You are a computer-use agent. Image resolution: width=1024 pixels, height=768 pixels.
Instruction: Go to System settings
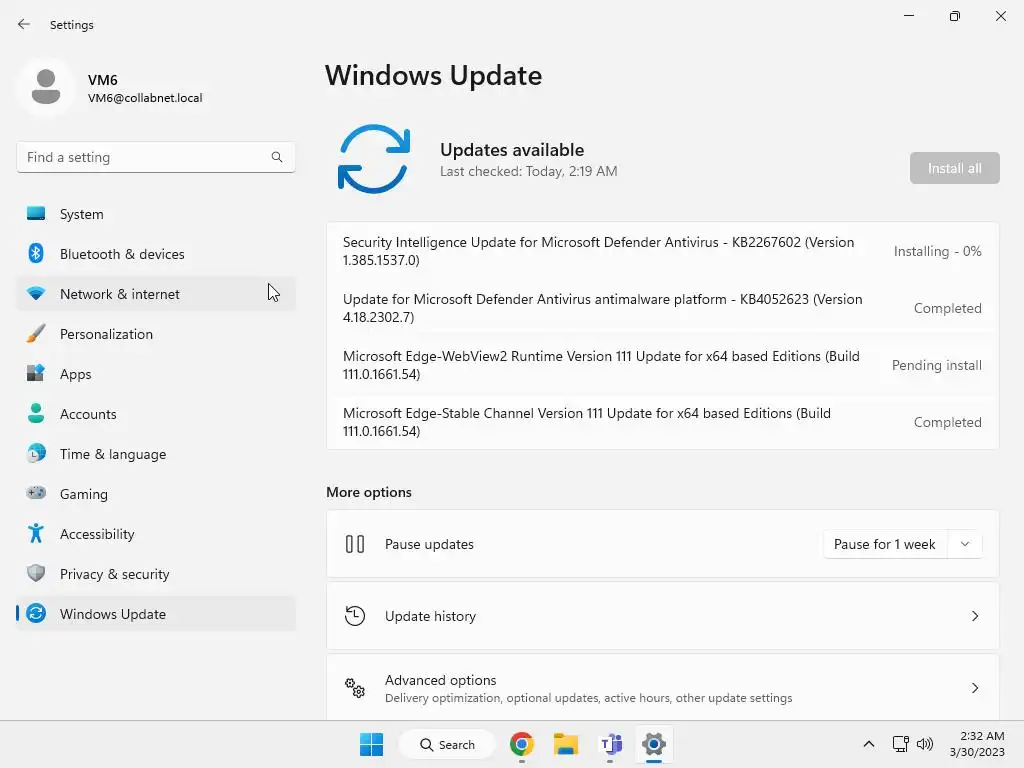coord(156,214)
